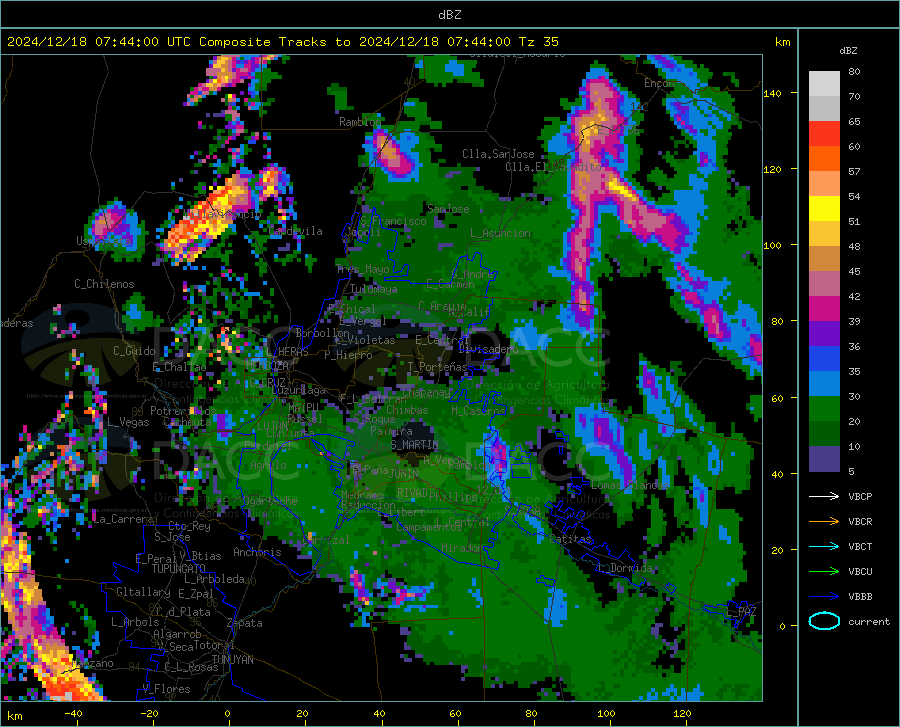This screenshot has width=900, height=727.
Task: Click the 'Tz 35' text in the header
Action: pos(538,42)
